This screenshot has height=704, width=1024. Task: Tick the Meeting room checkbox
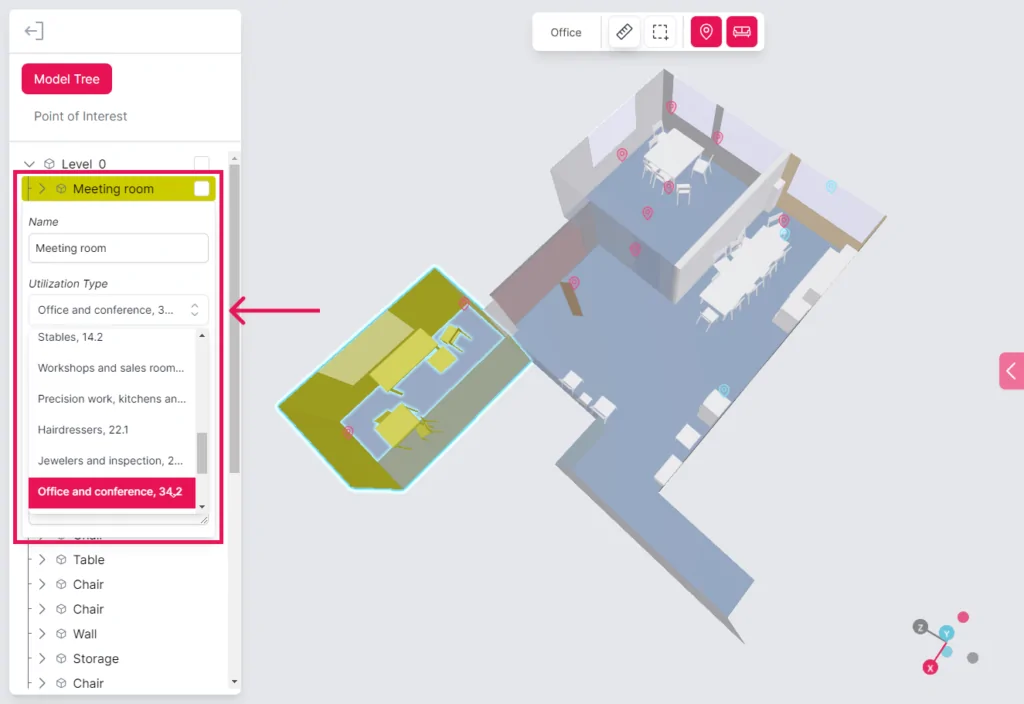coord(202,189)
